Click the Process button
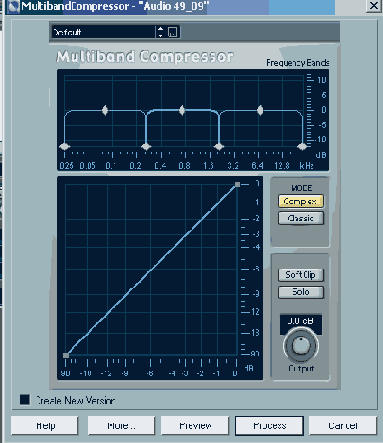The height and width of the screenshot is (443, 383). coord(269,426)
